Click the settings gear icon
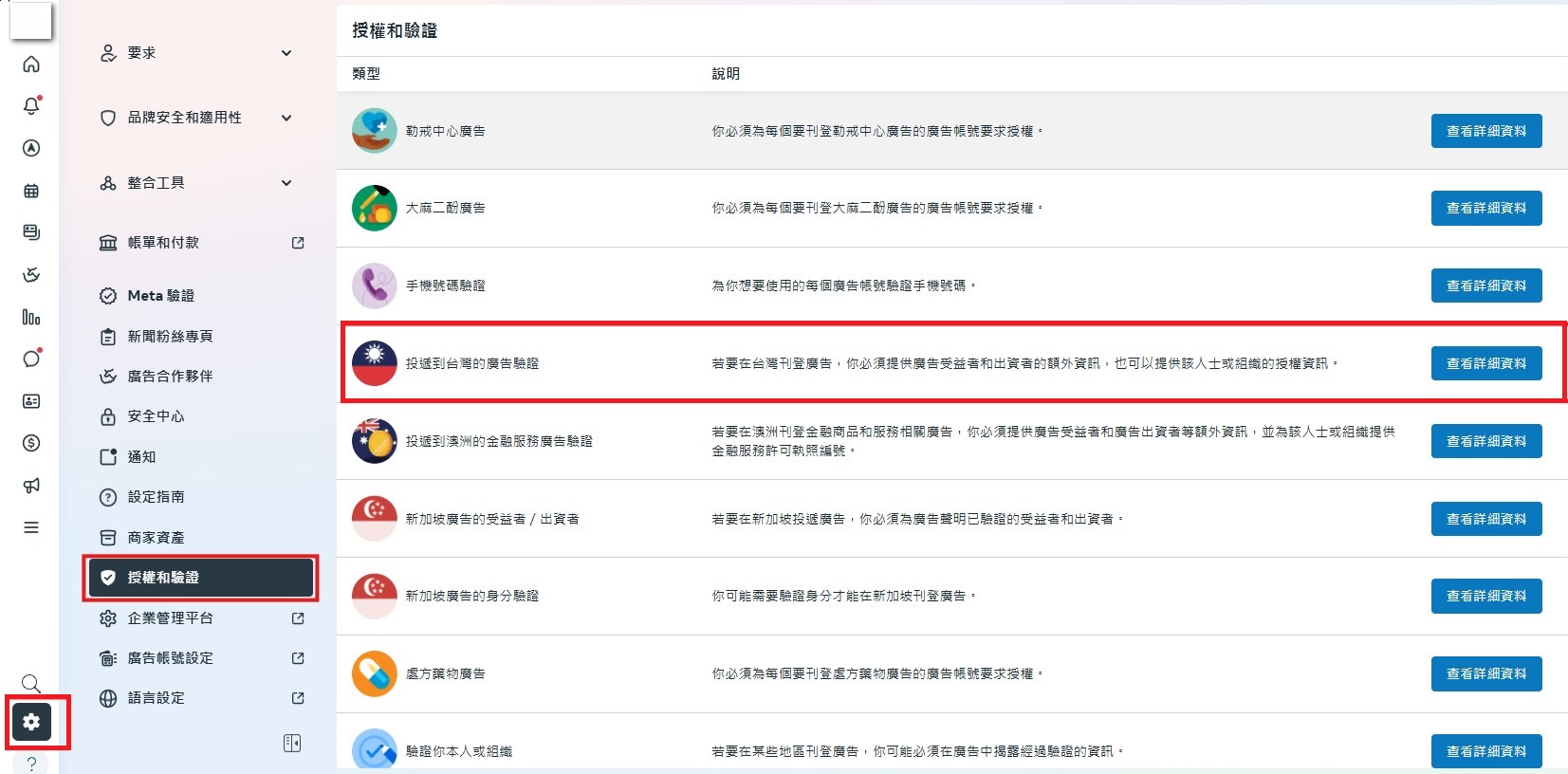 point(31,722)
